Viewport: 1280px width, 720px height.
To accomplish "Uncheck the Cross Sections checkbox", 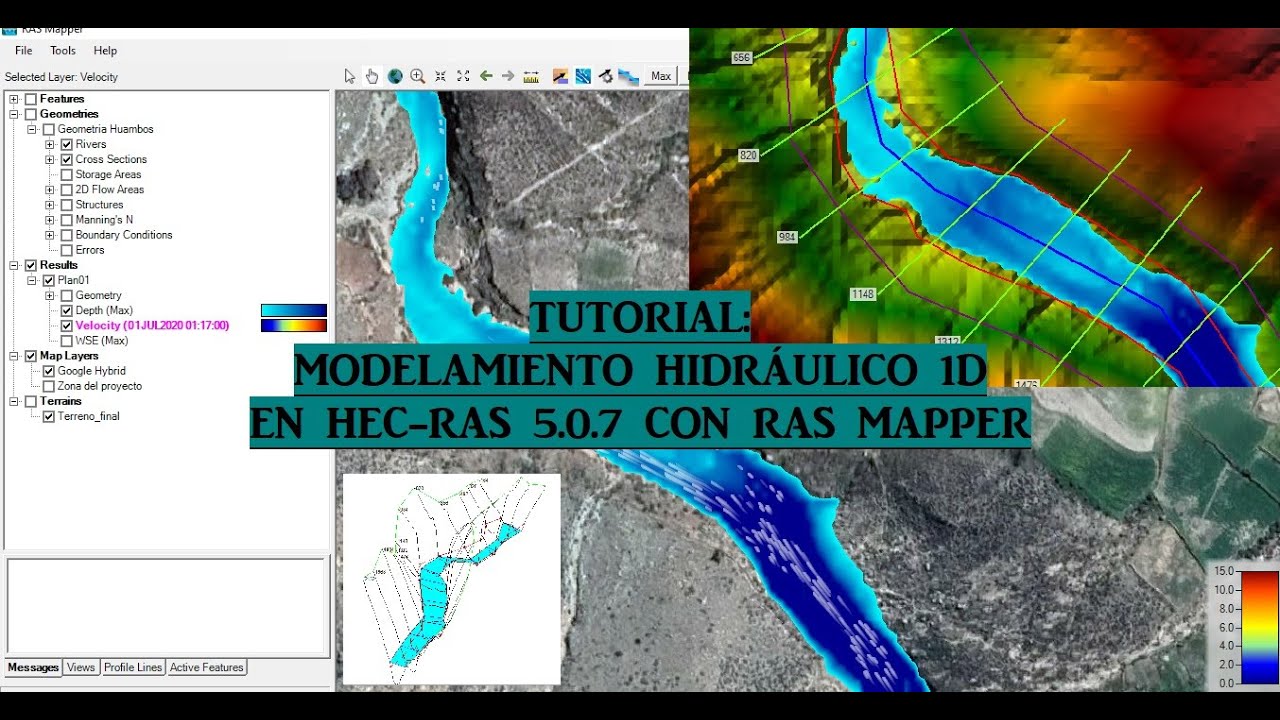I will (x=67, y=159).
